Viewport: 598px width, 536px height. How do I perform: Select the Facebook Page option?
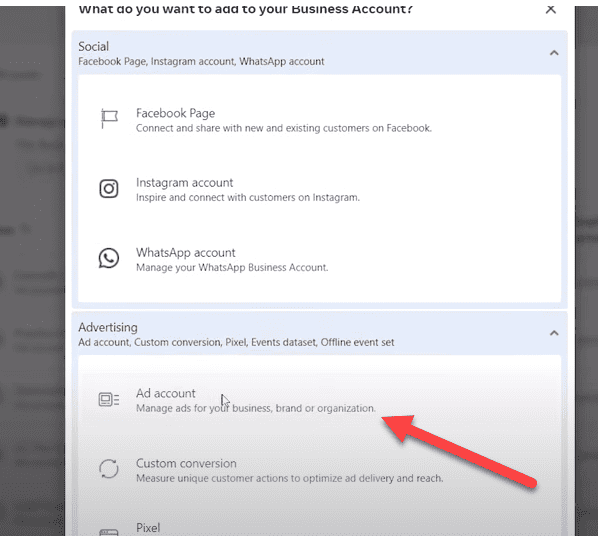(320, 120)
